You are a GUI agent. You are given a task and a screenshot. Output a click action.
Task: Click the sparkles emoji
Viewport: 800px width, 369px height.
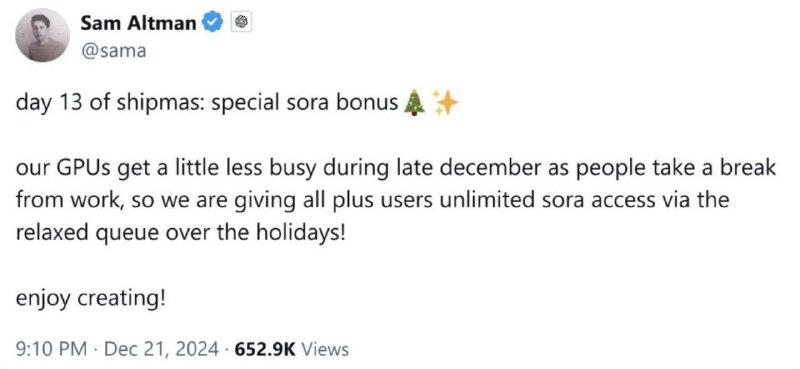[445, 103]
